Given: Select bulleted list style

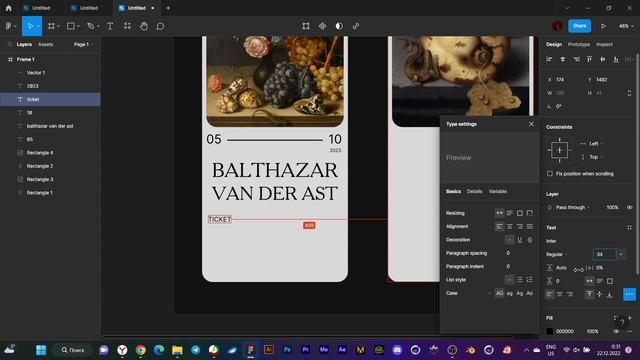Looking at the screenshot, I should point(520,280).
